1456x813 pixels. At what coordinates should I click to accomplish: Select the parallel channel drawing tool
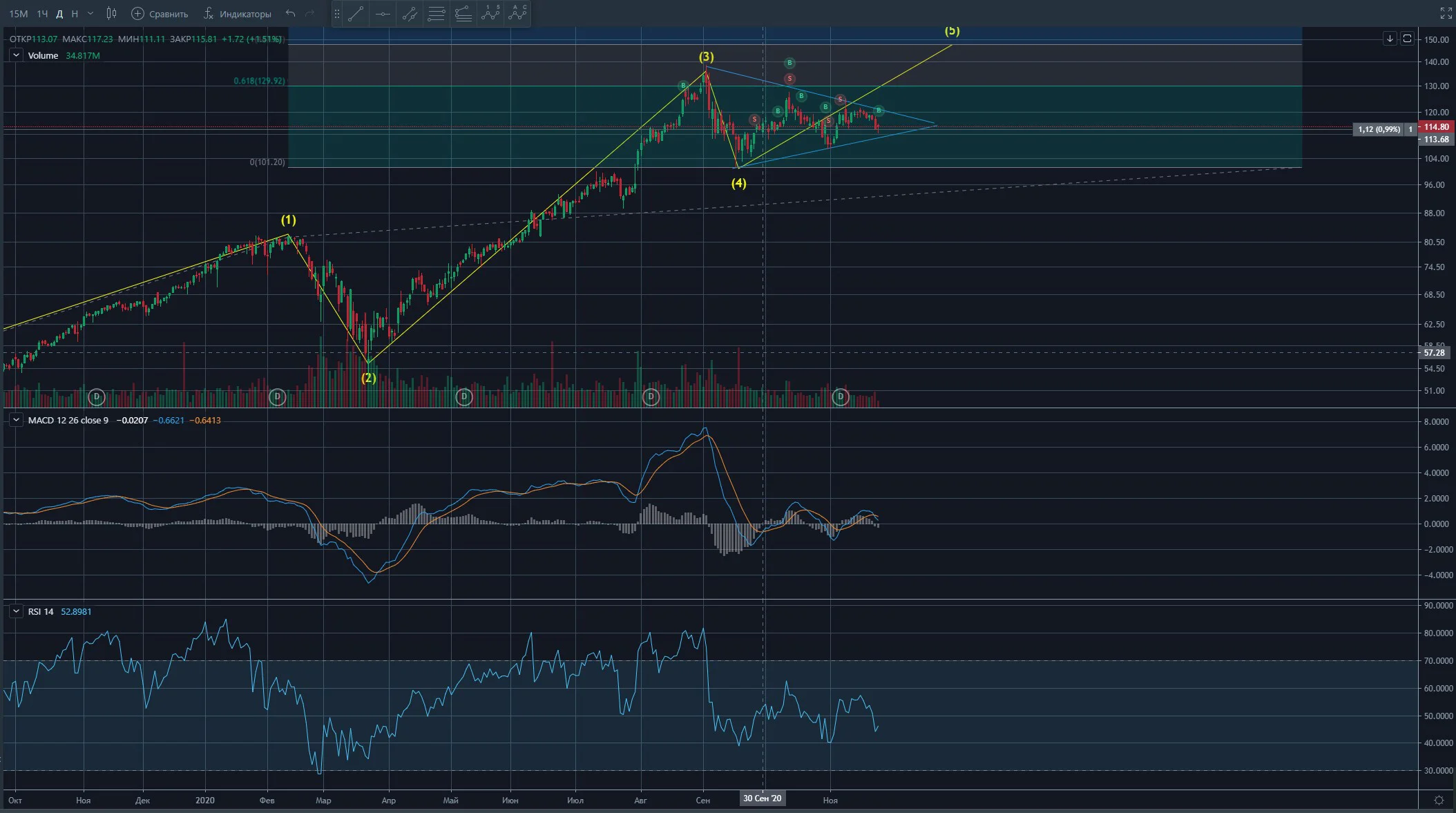410,14
